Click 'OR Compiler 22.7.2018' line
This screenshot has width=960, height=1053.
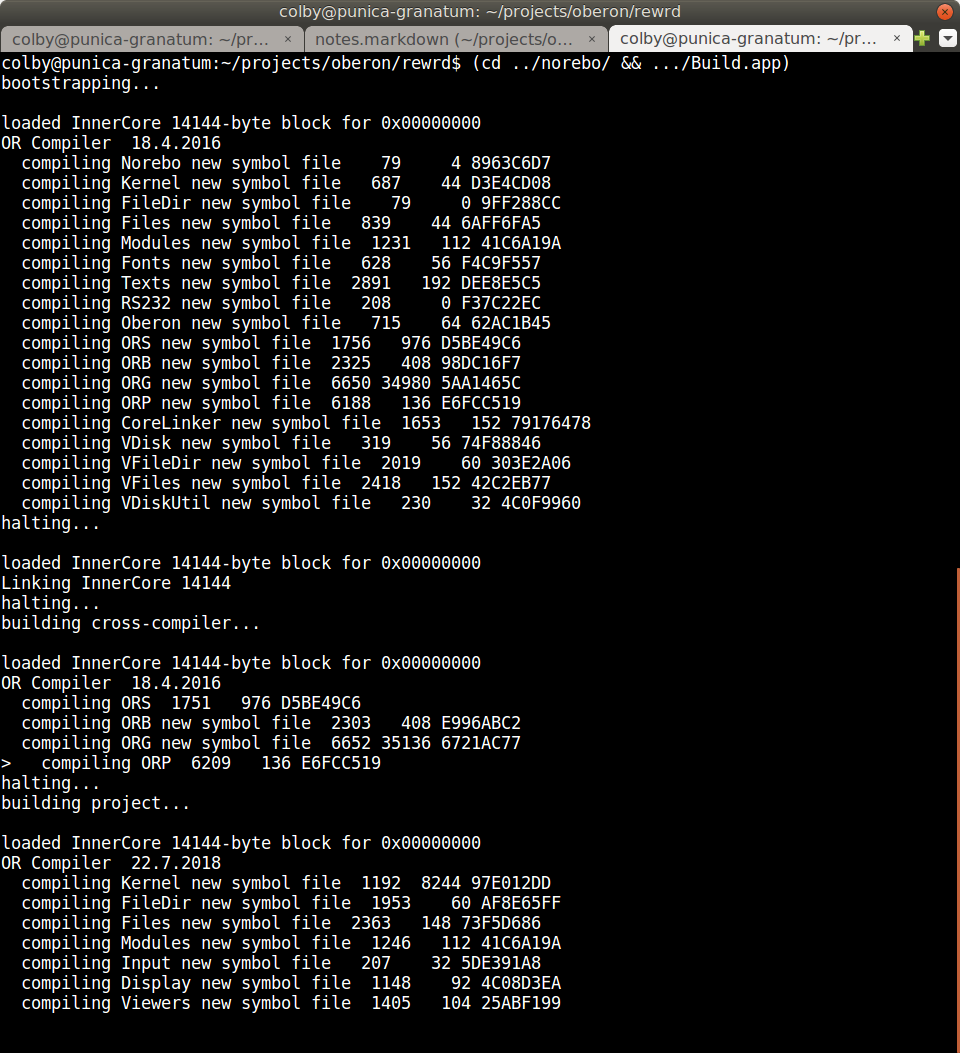coord(111,864)
